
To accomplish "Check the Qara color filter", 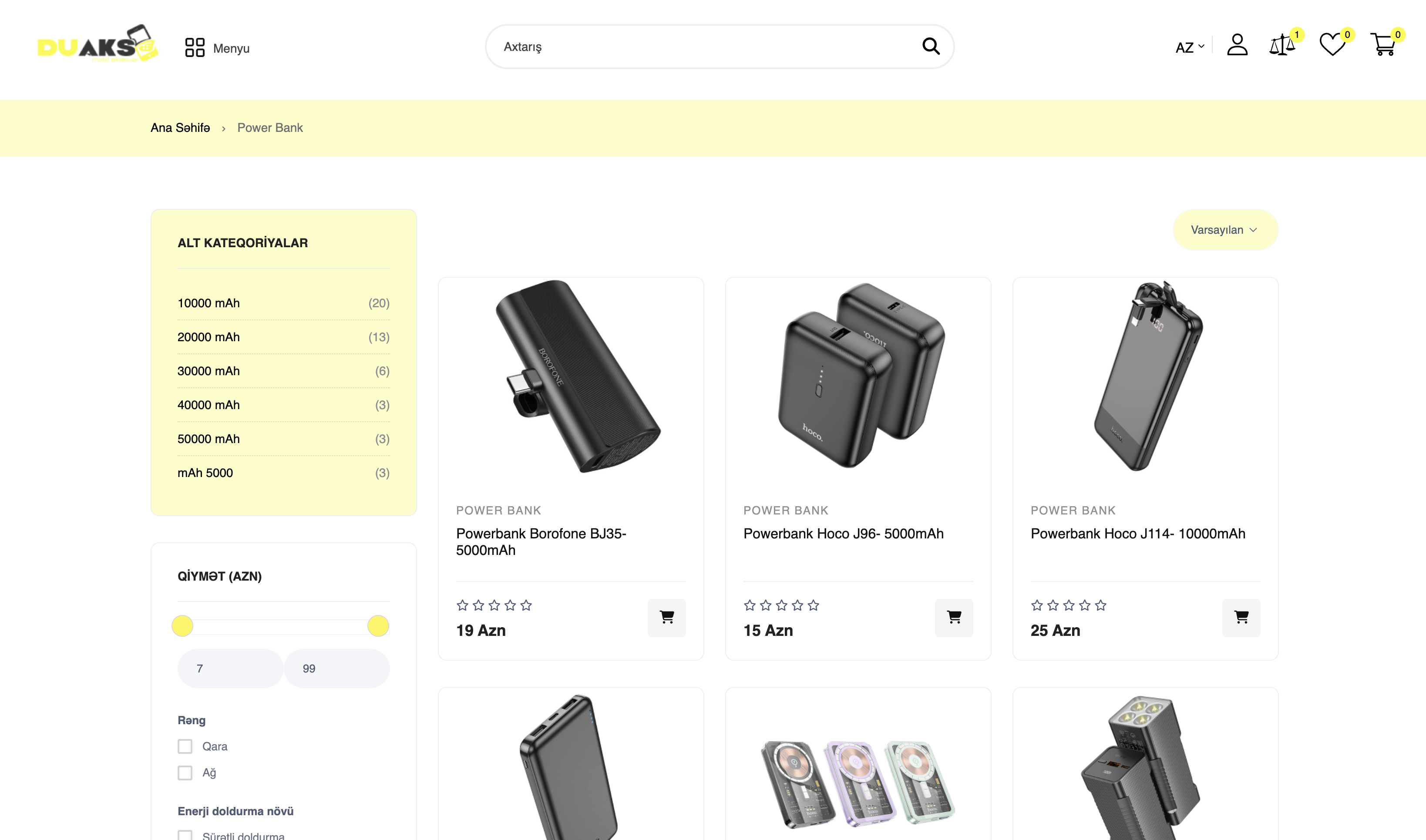I will point(185,746).
